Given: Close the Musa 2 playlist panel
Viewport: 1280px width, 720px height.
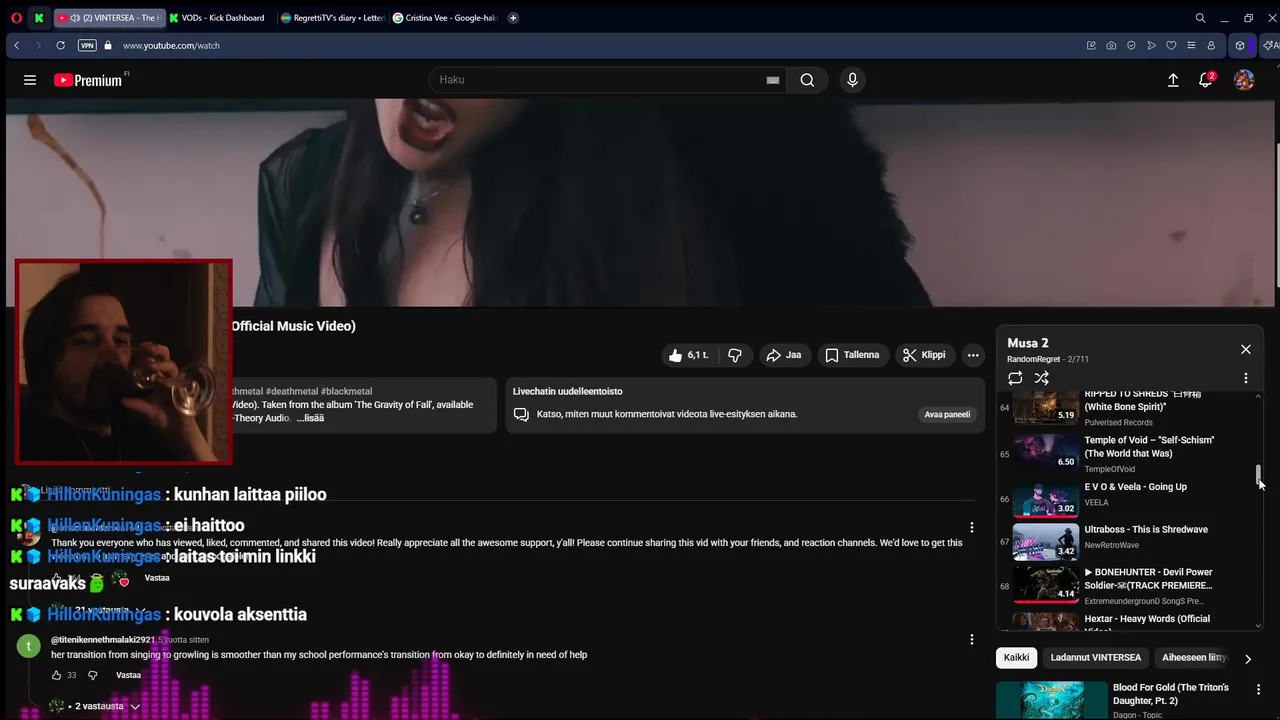Looking at the screenshot, I should tap(1246, 349).
